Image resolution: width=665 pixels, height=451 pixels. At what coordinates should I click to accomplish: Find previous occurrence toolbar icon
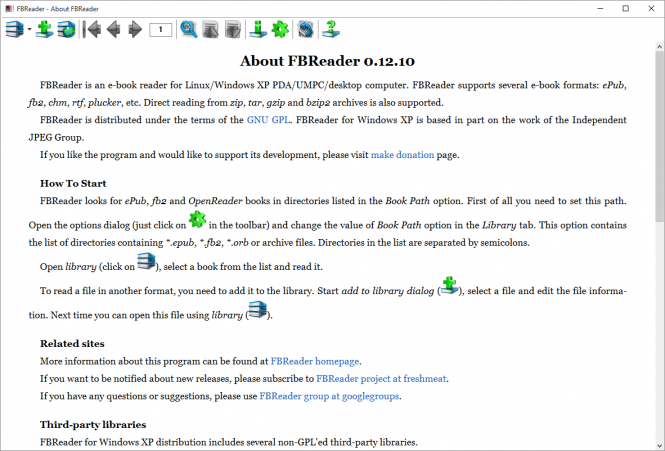coord(211,30)
